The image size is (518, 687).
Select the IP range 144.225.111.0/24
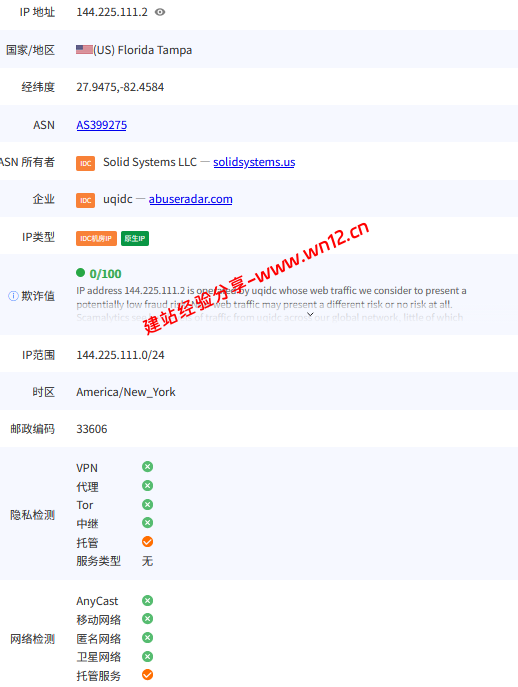[x=121, y=355]
